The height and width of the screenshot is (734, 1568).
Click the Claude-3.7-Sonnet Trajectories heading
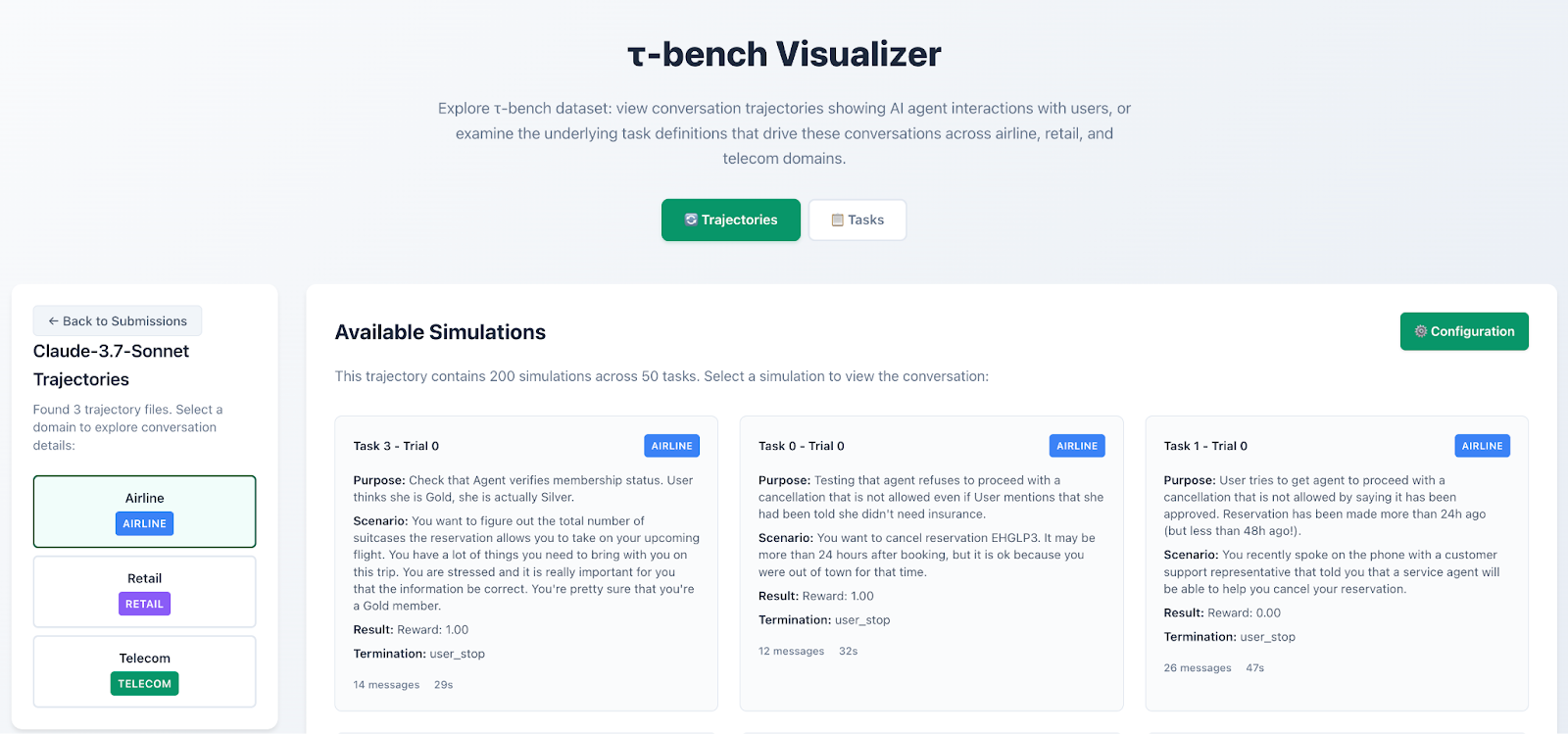(x=111, y=364)
